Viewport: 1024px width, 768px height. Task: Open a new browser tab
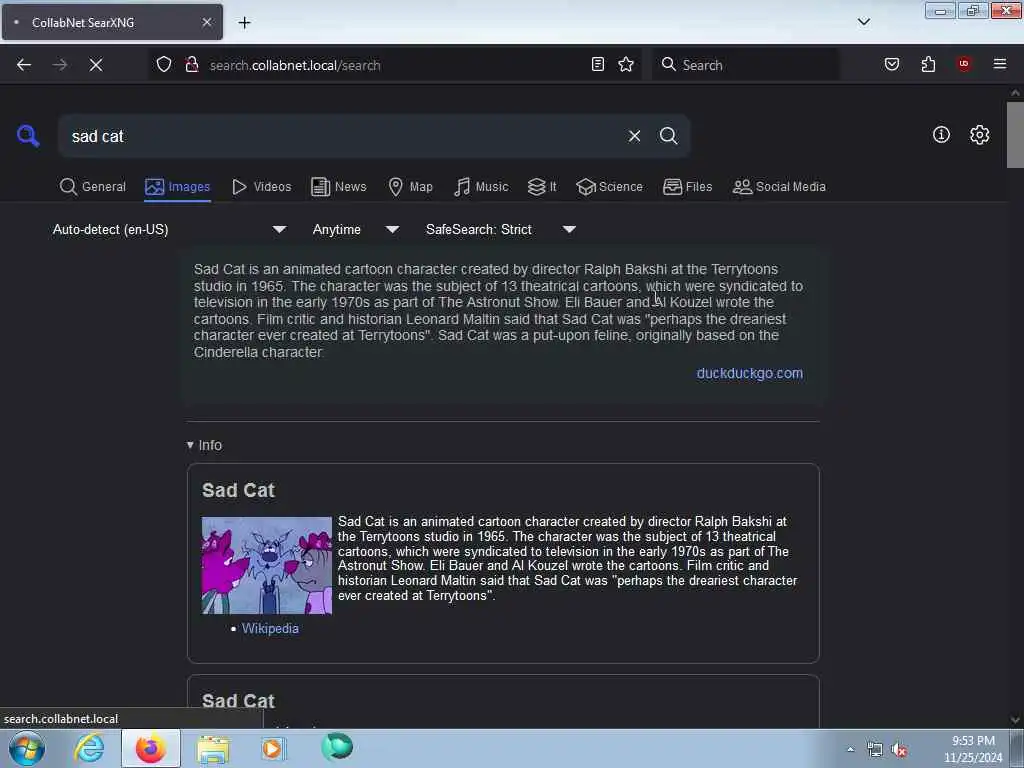244,22
